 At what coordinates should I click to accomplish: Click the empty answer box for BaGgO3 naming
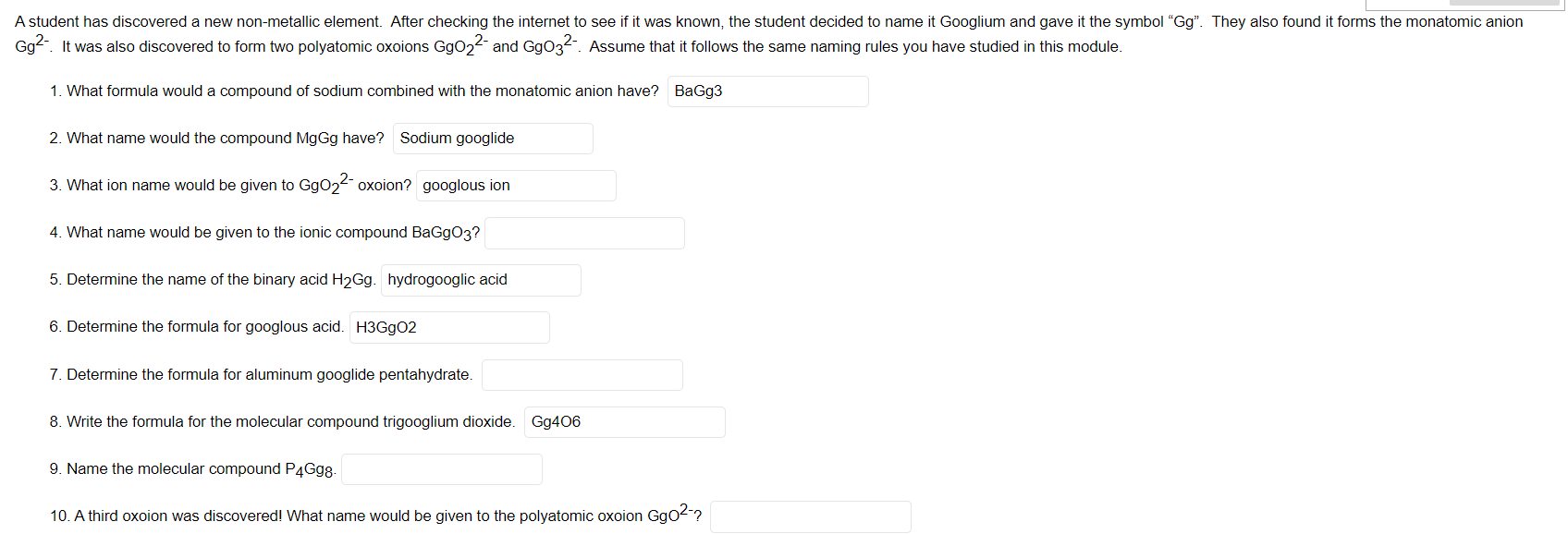point(584,233)
